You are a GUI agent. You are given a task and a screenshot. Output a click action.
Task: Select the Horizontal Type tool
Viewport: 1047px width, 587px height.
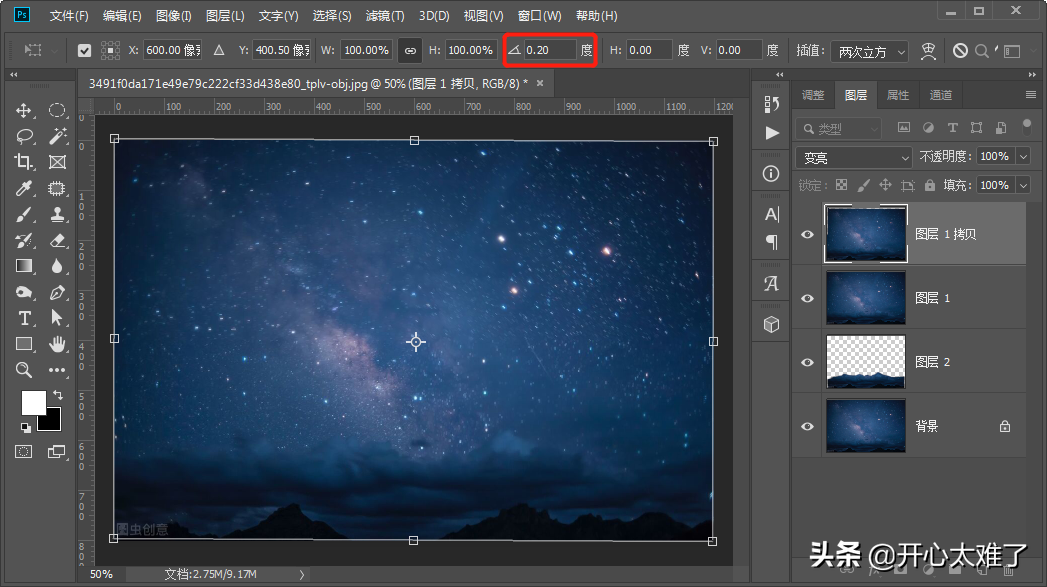24,318
